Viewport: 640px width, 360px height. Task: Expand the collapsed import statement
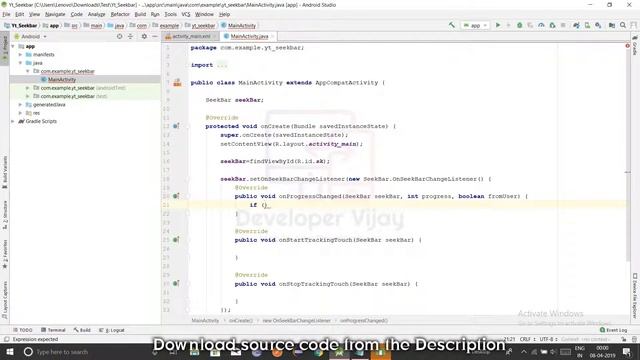tap(222, 65)
